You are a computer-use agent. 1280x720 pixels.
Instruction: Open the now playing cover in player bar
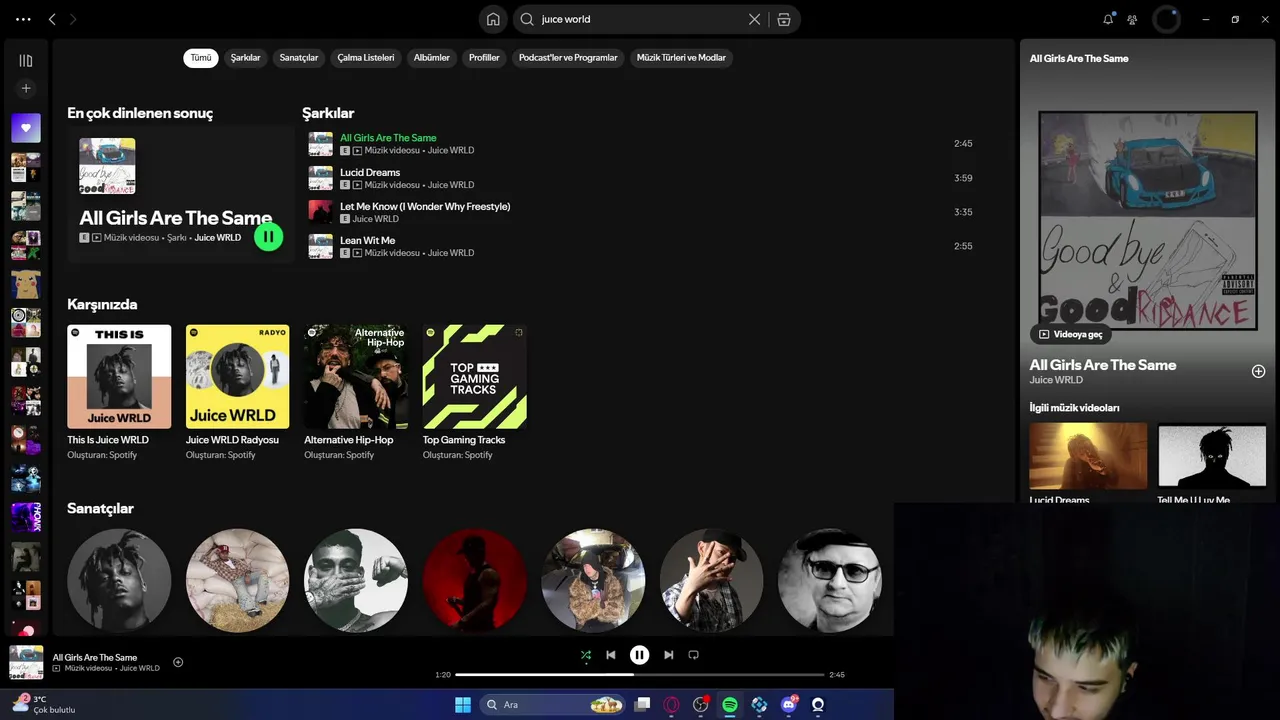[26, 662]
